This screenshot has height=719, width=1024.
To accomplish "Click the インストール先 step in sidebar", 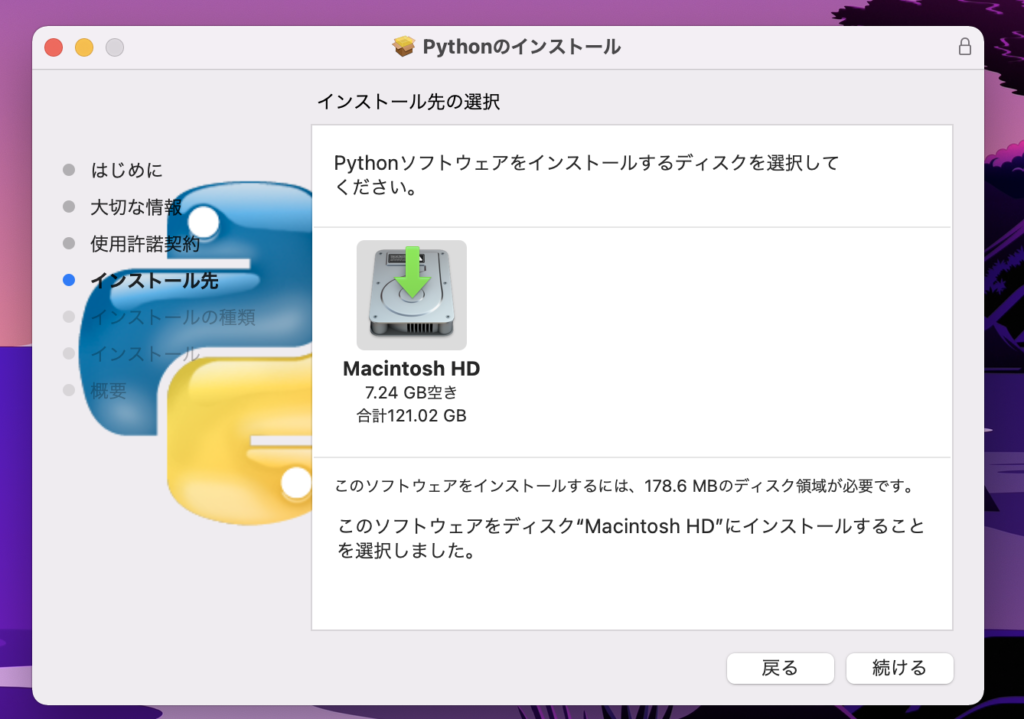I will click(154, 280).
